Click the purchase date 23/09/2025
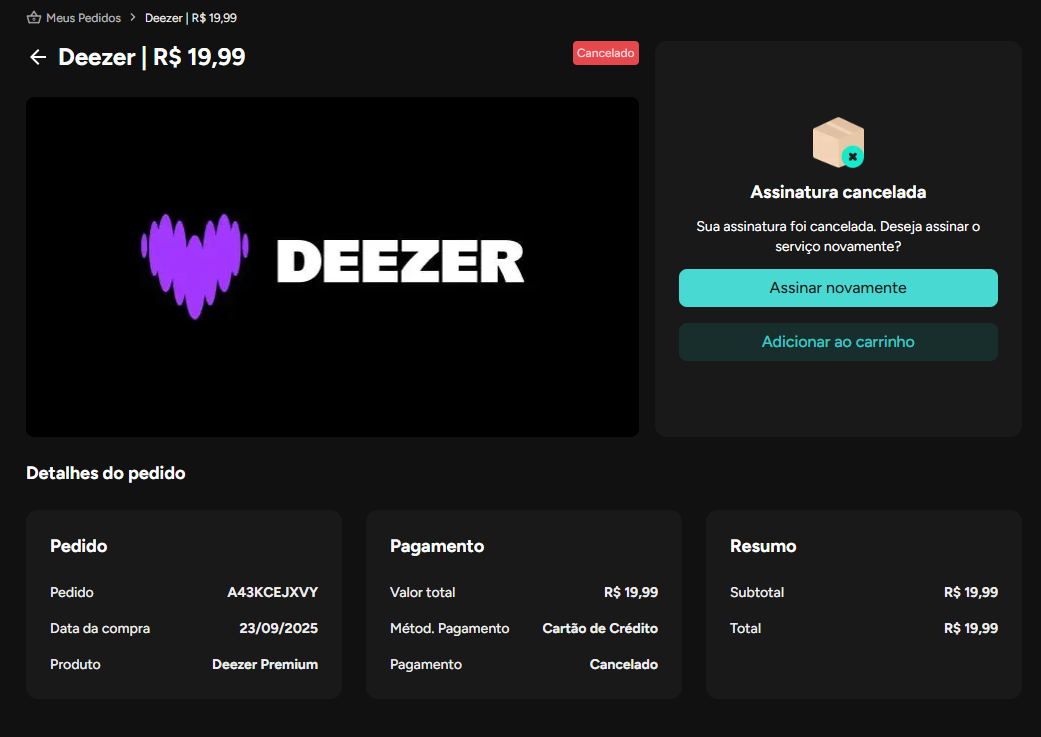 (278, 628)
